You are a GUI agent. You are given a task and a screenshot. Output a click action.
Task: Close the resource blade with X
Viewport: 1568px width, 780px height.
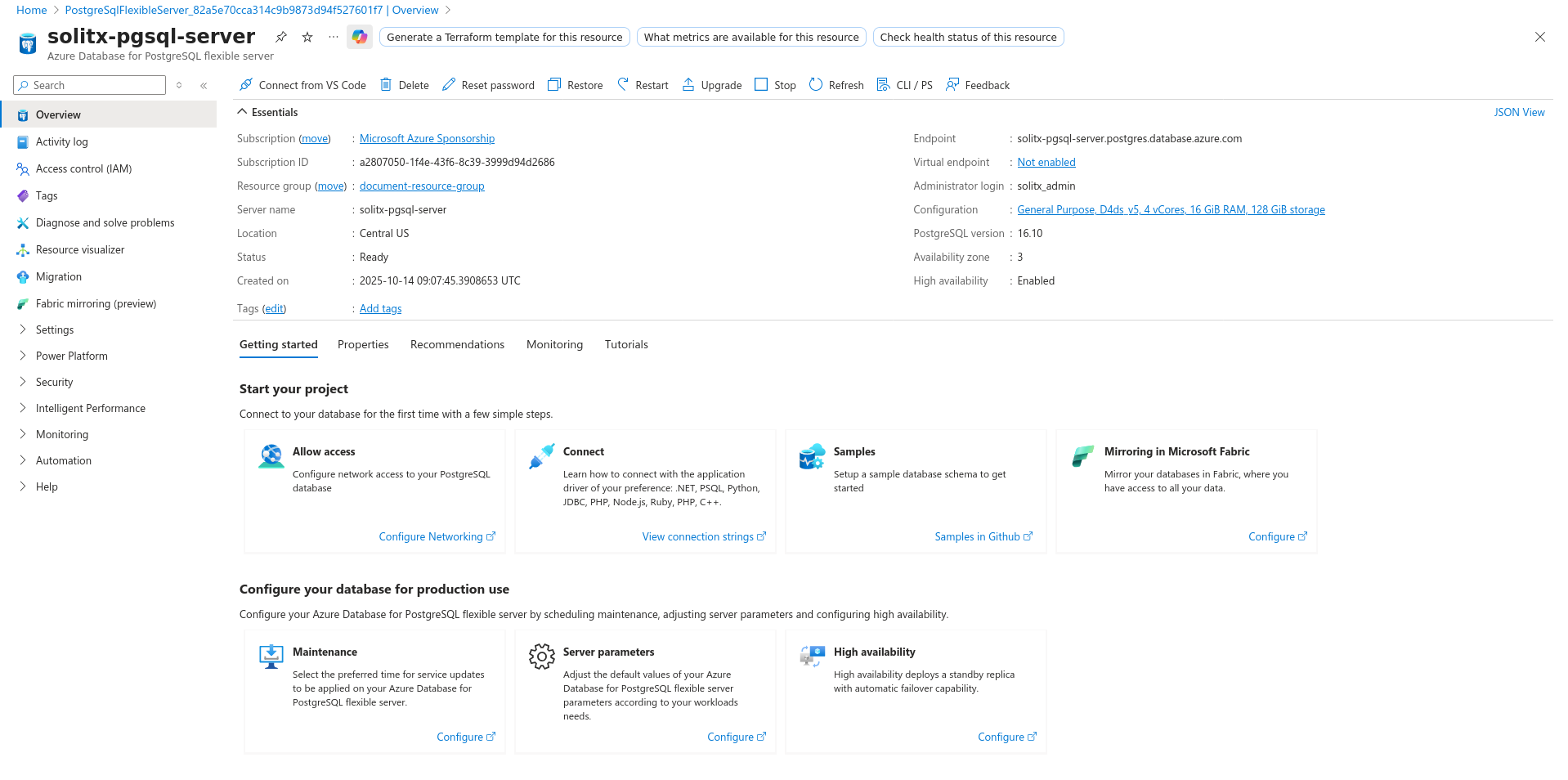coord(1539,37)
